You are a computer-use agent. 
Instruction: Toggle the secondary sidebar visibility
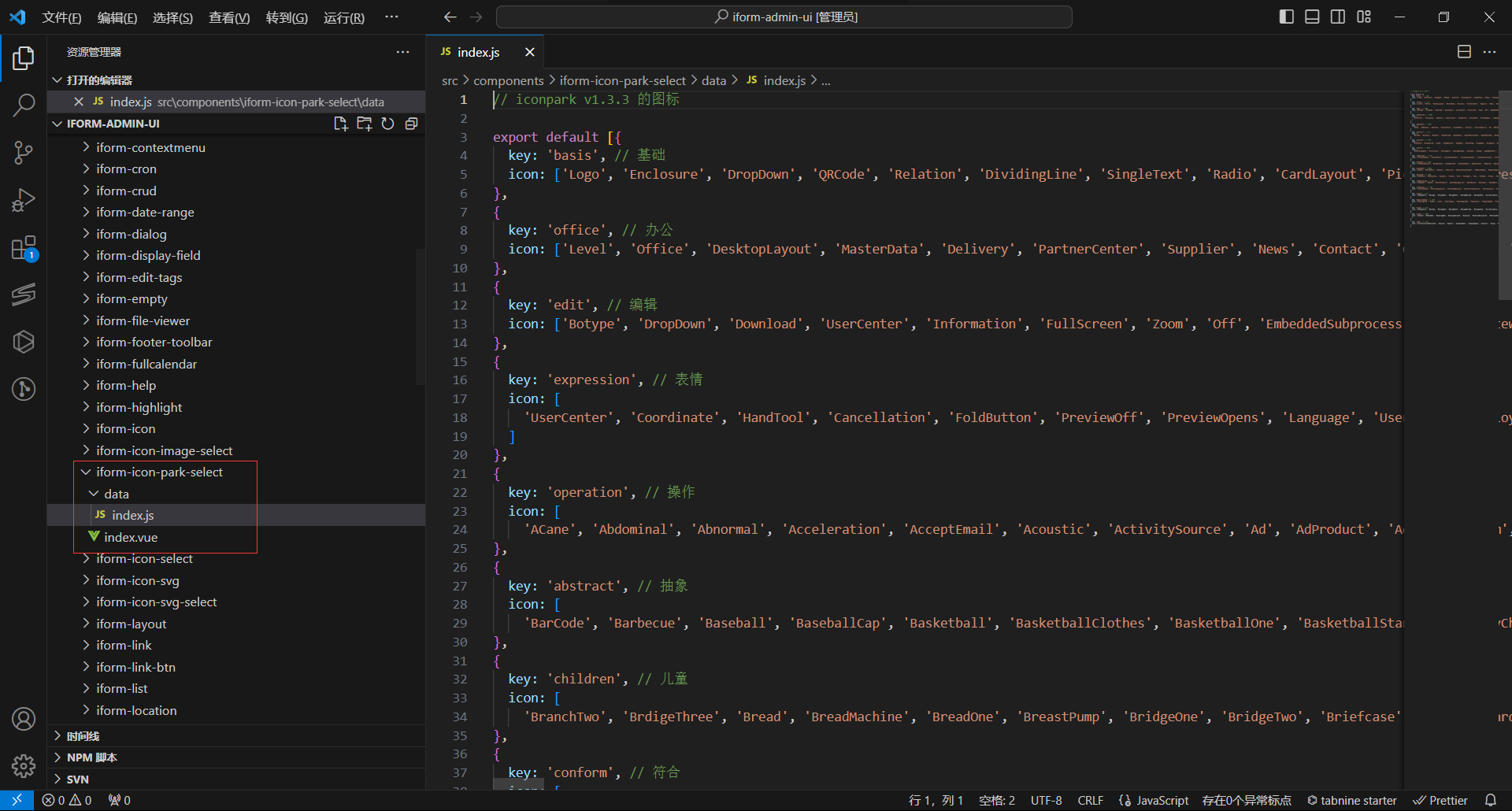coord(1338,17)
